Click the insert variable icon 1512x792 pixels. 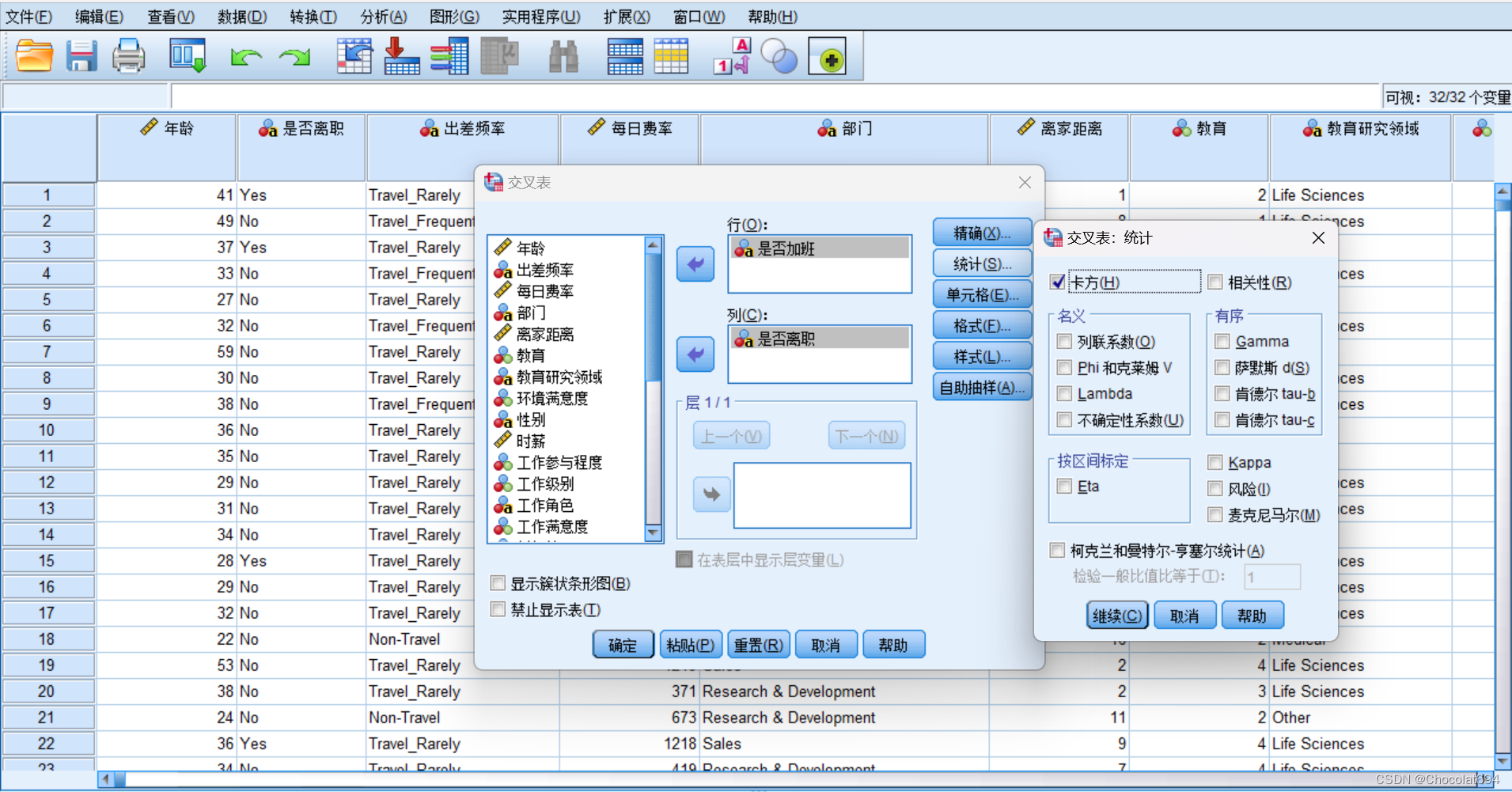672,55
